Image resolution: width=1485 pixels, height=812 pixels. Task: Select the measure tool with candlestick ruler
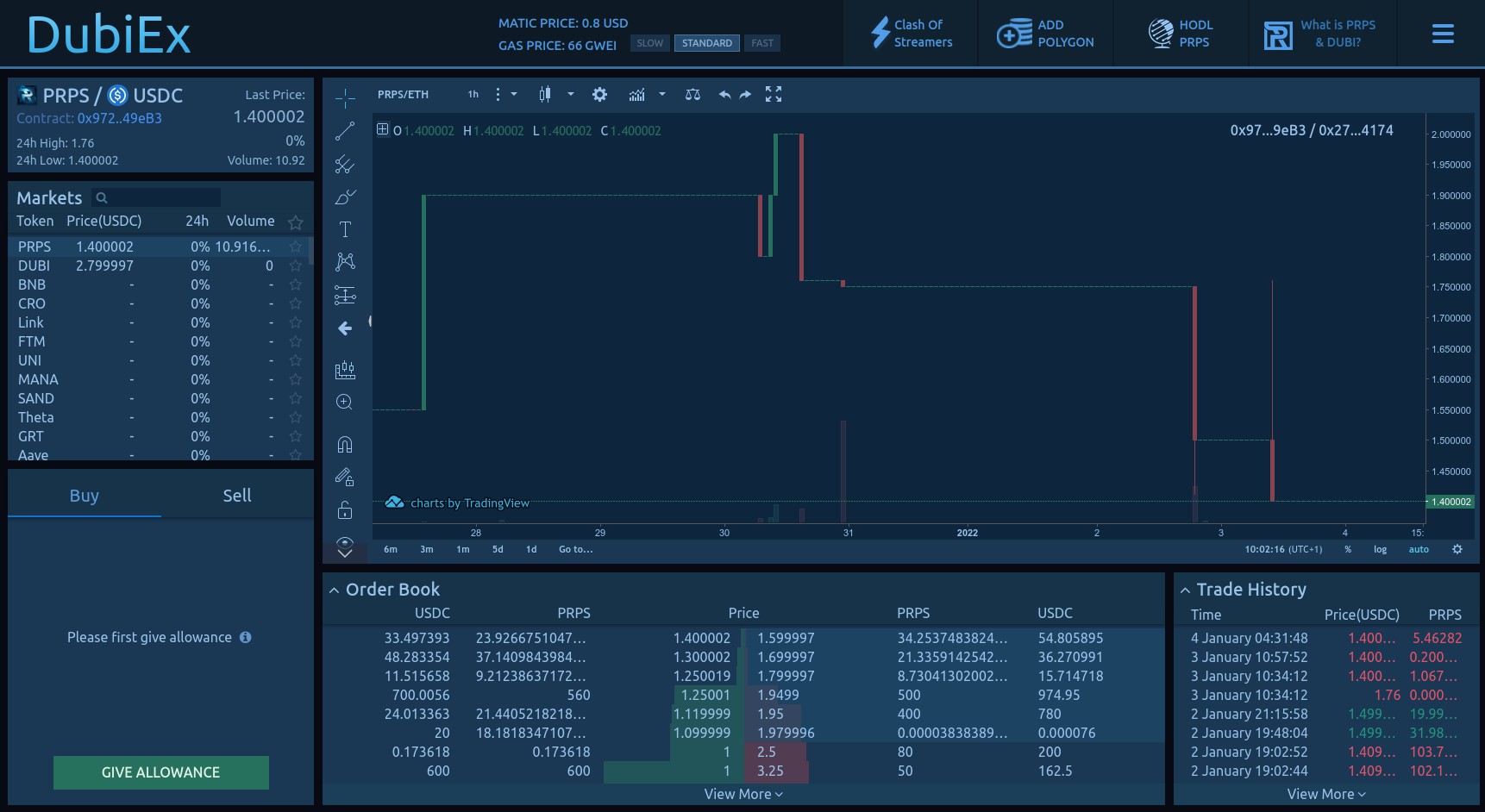pyautogui.click(x=345, y=370)
